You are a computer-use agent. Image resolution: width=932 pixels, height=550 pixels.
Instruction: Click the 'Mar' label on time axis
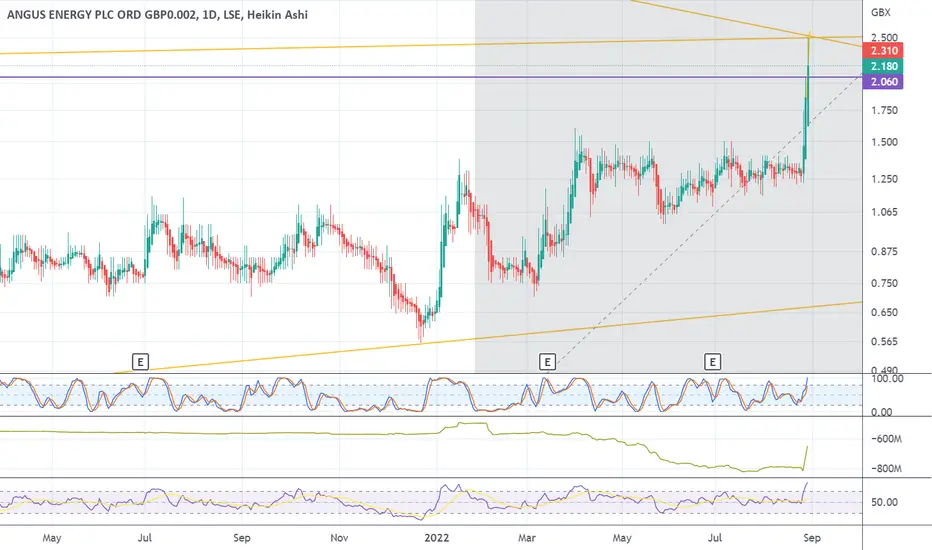(527, 538)
